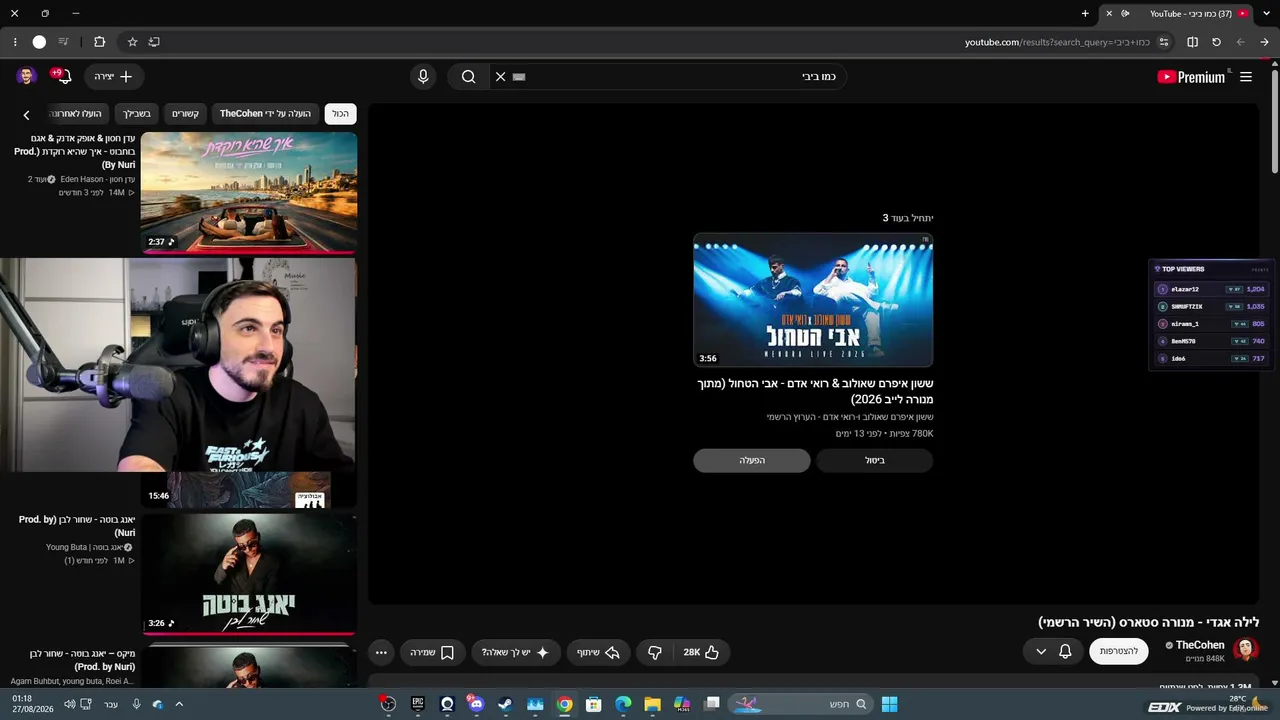This screenshot has width=1280, height=720.
Task: Clear the search box with the X
Action: coord(501,77)
